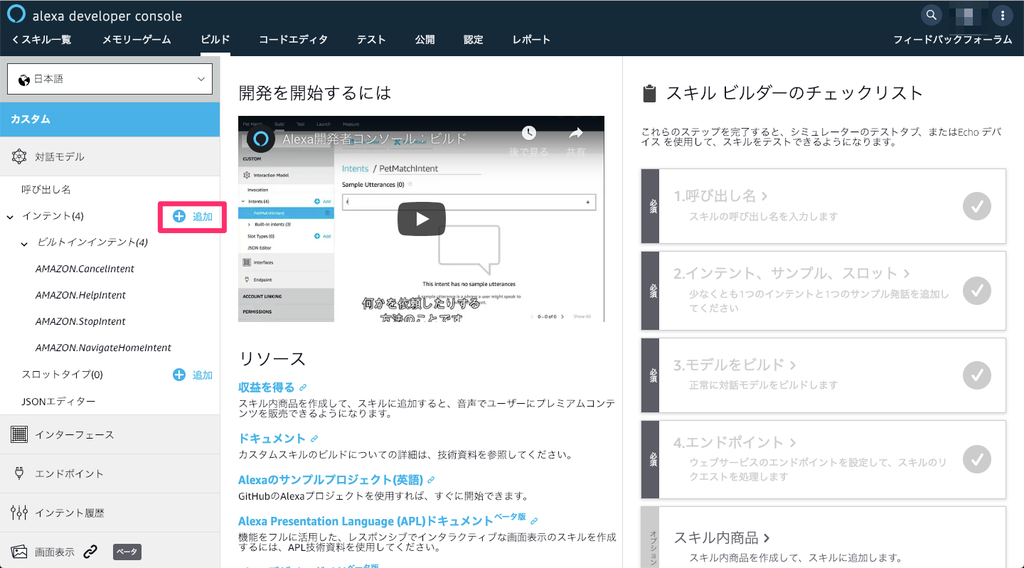Switch to the ビルド tab
Screen dimensions: 1024x568
point(215,40)
